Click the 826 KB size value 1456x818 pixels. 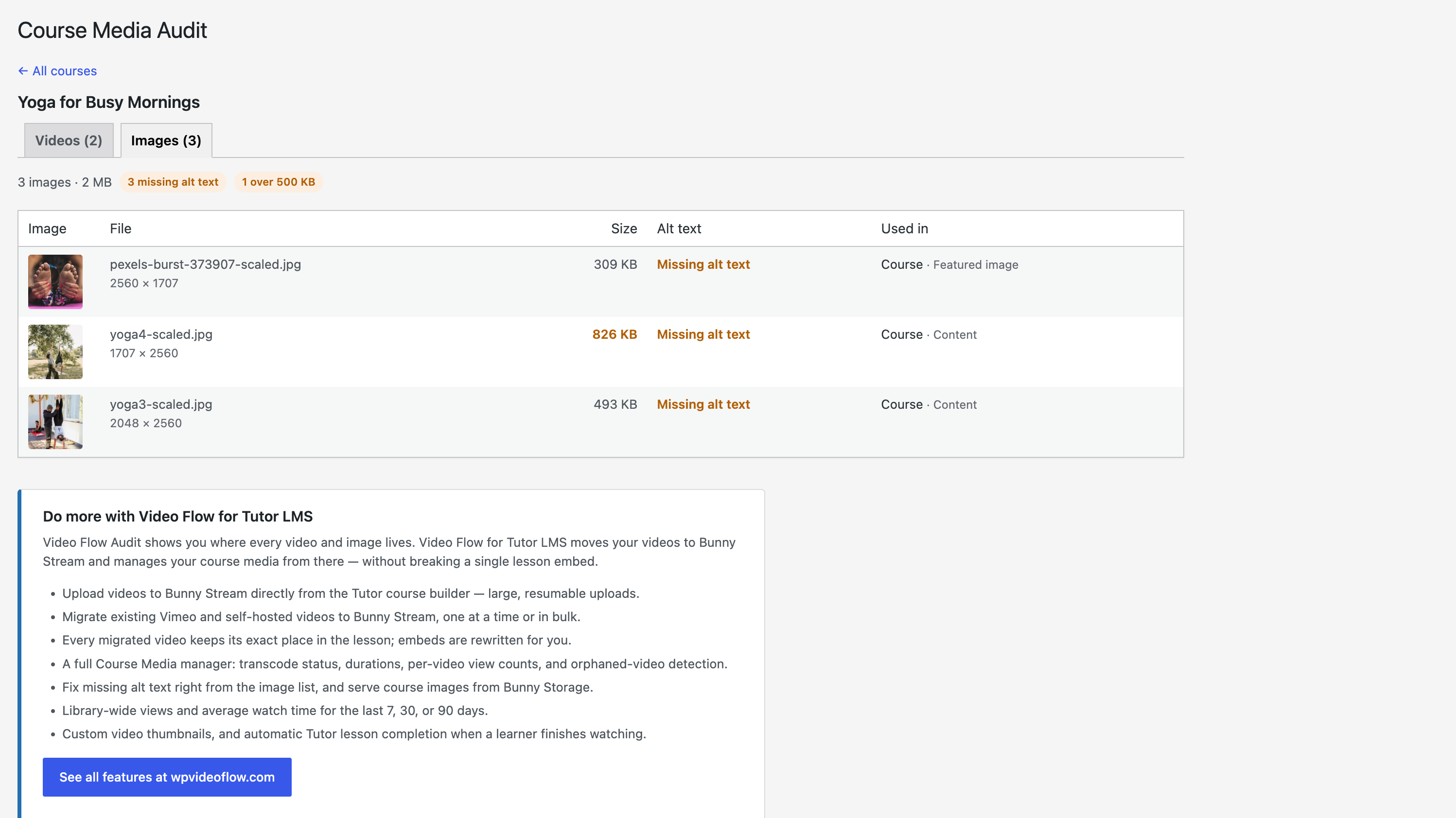coord(614,334)
